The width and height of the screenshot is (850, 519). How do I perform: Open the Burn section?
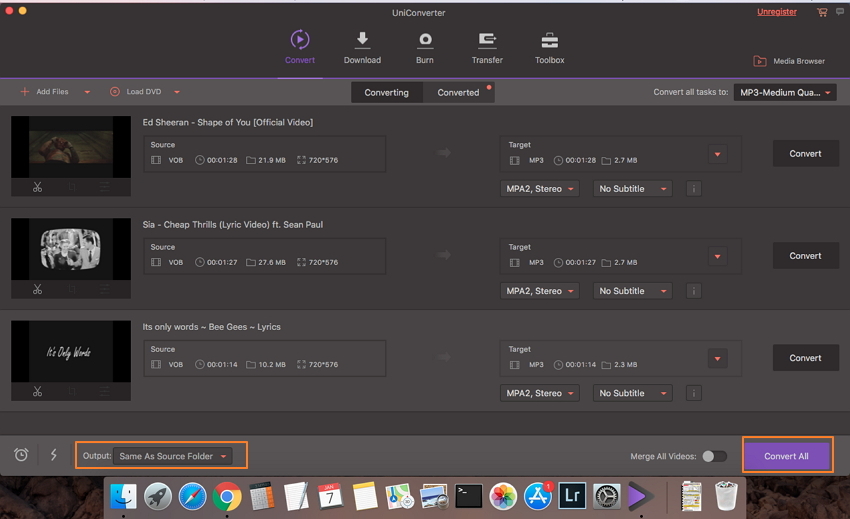(x=424, y=47)
